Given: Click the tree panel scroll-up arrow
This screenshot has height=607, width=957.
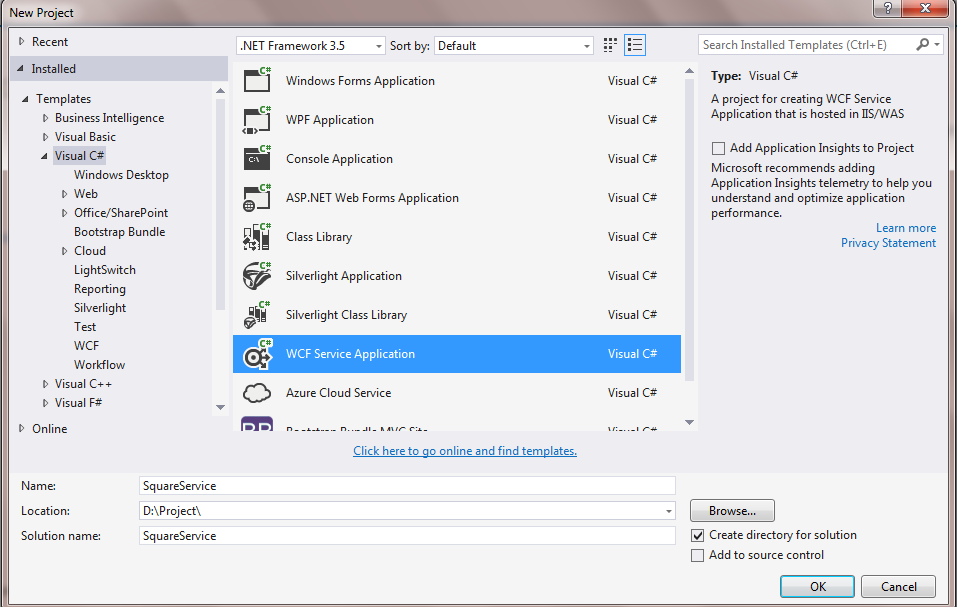Looking at the screenshot, I should point(220,91).
